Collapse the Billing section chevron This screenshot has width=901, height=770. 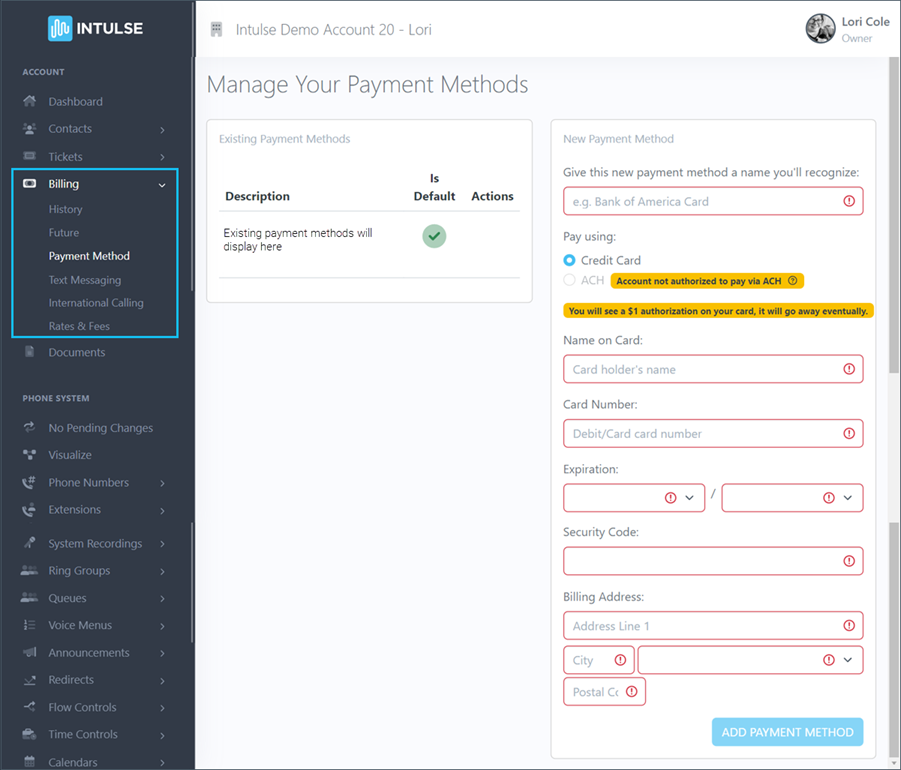(x=162, y=185)
